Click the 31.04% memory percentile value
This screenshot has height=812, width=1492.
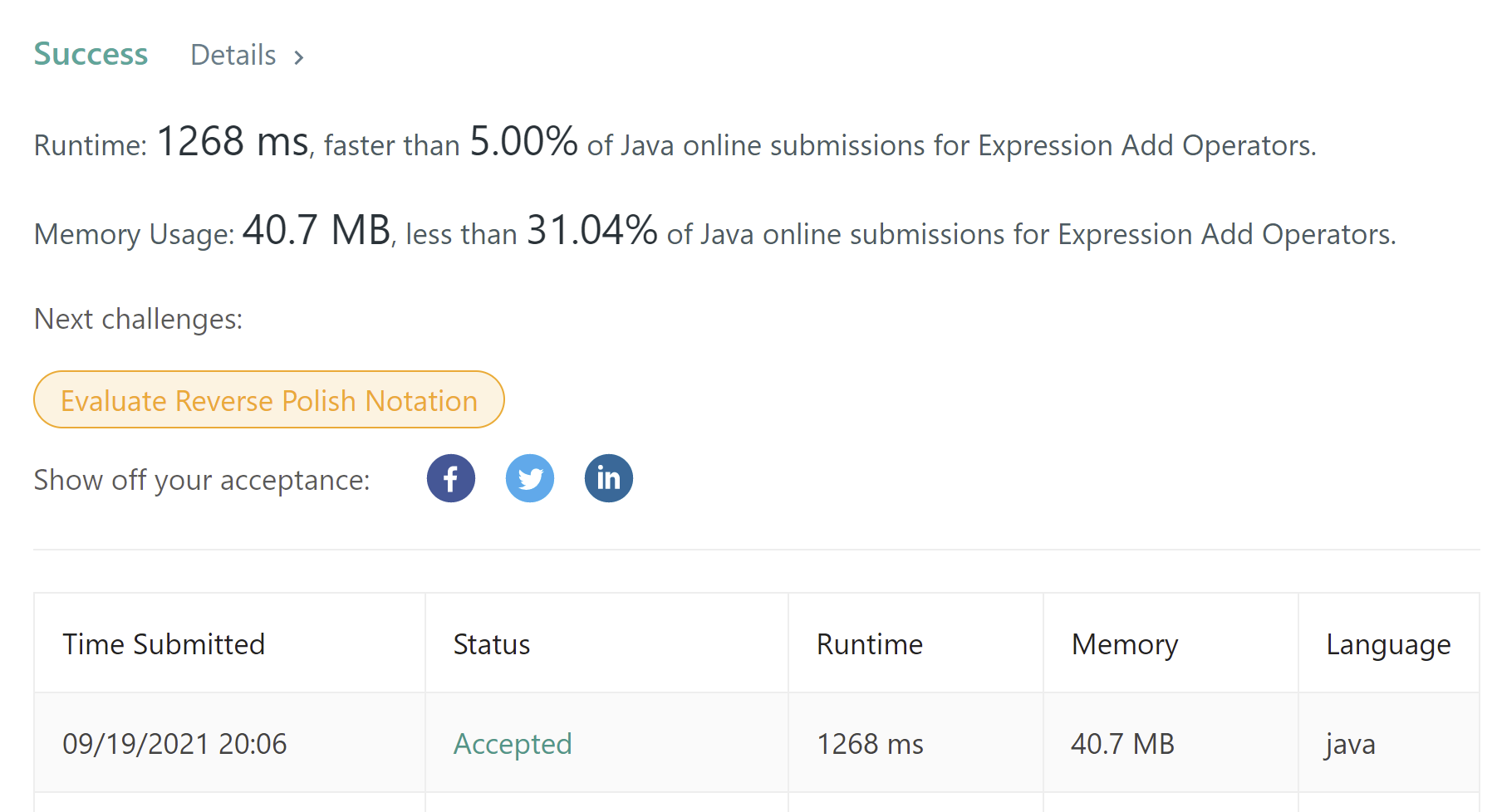[591, 230]
